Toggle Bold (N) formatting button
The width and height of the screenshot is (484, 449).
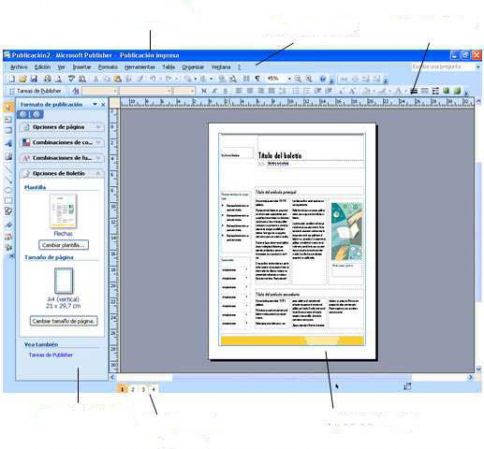pyautogui.click(x=204, y=91)
